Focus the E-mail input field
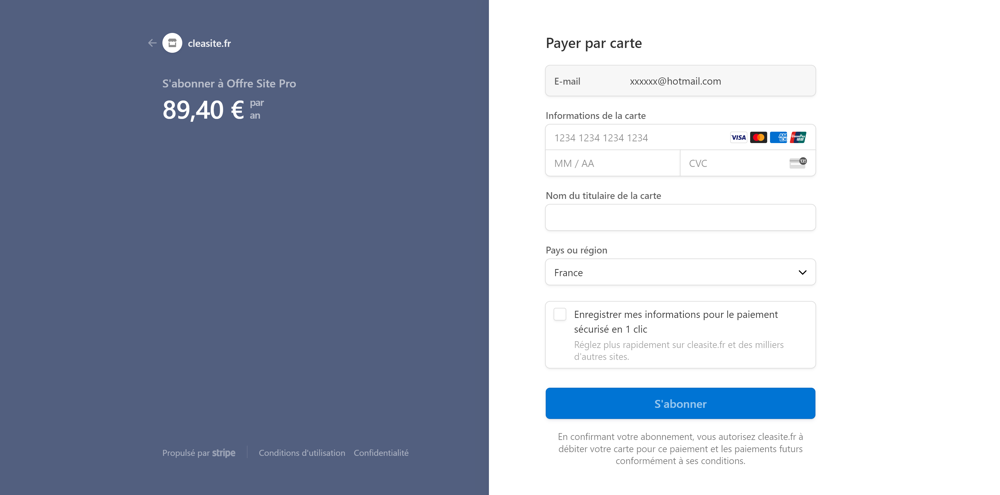The image size is (1000, 495). coord(715,81)
